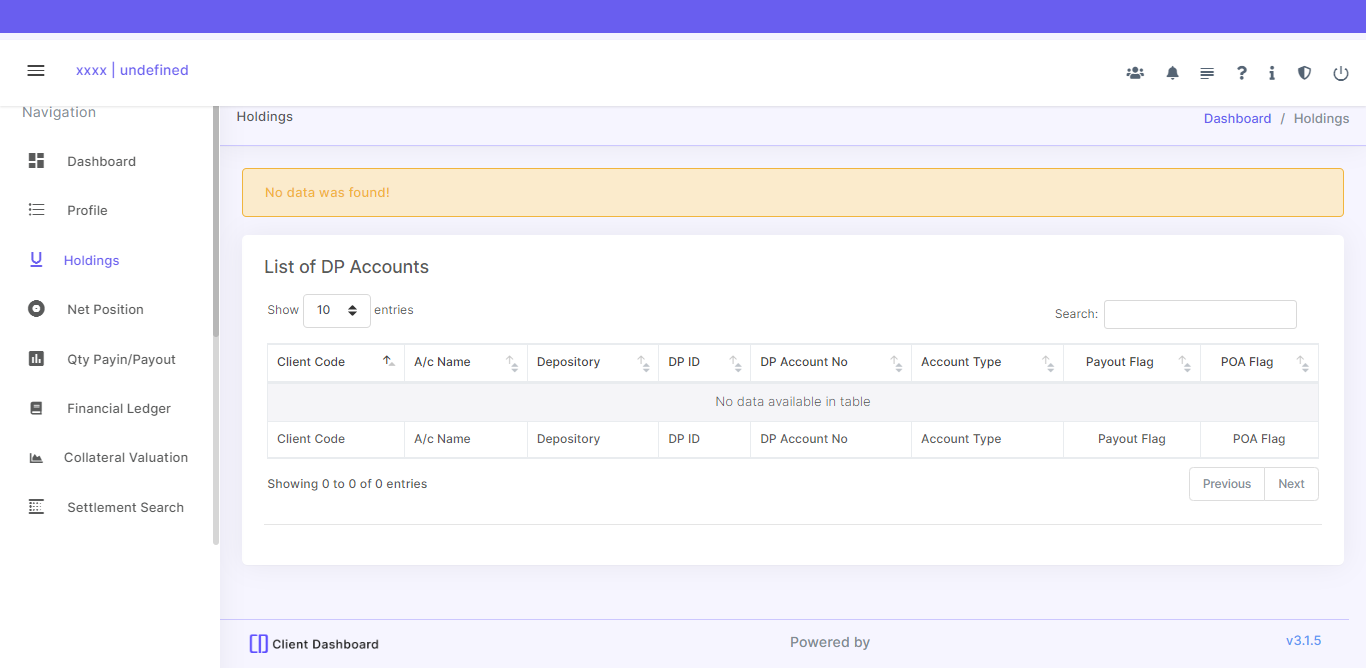Open Settlement Search menu item
The width and height of the screenshot is (1366, 668).
(125, 507)
